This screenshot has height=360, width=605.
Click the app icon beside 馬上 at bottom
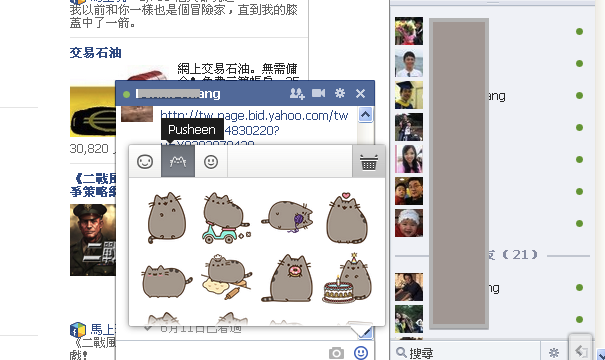[x=78, y=330]
